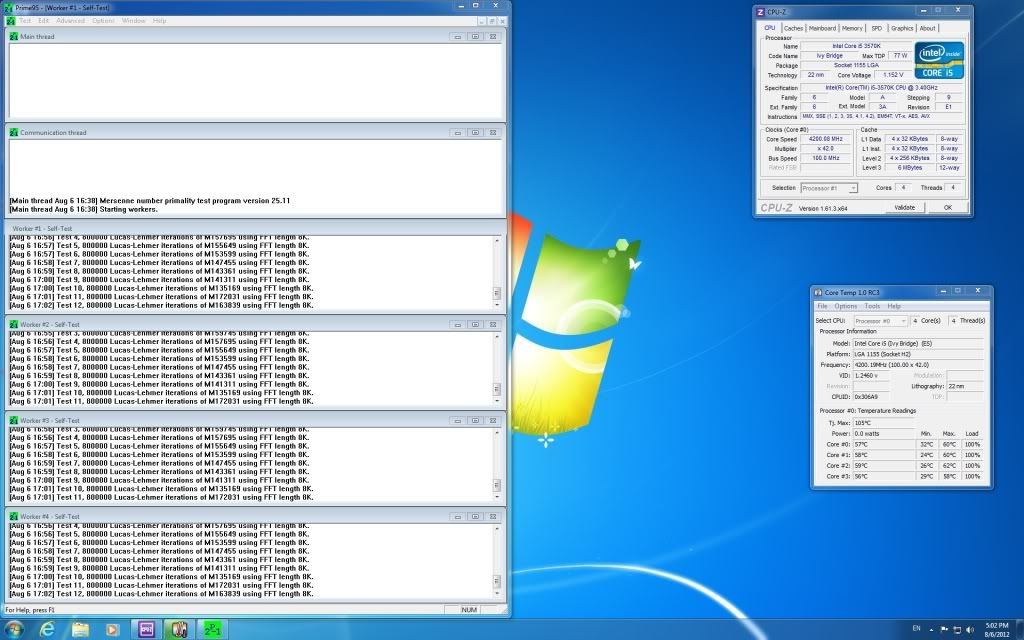Open the Advanced menu in Prime95
This screenshot has height=640, width=1024.
pos(70,20)
